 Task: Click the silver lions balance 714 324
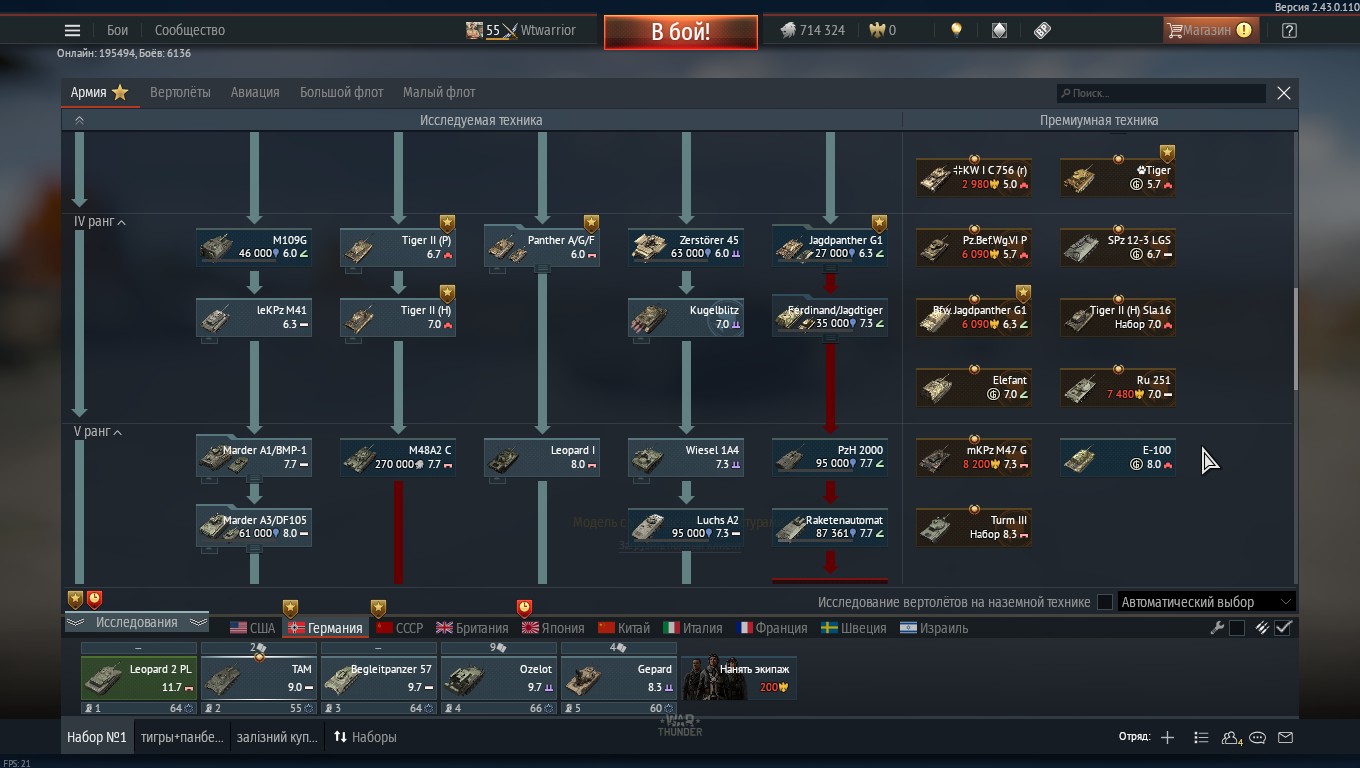[812, 30]
